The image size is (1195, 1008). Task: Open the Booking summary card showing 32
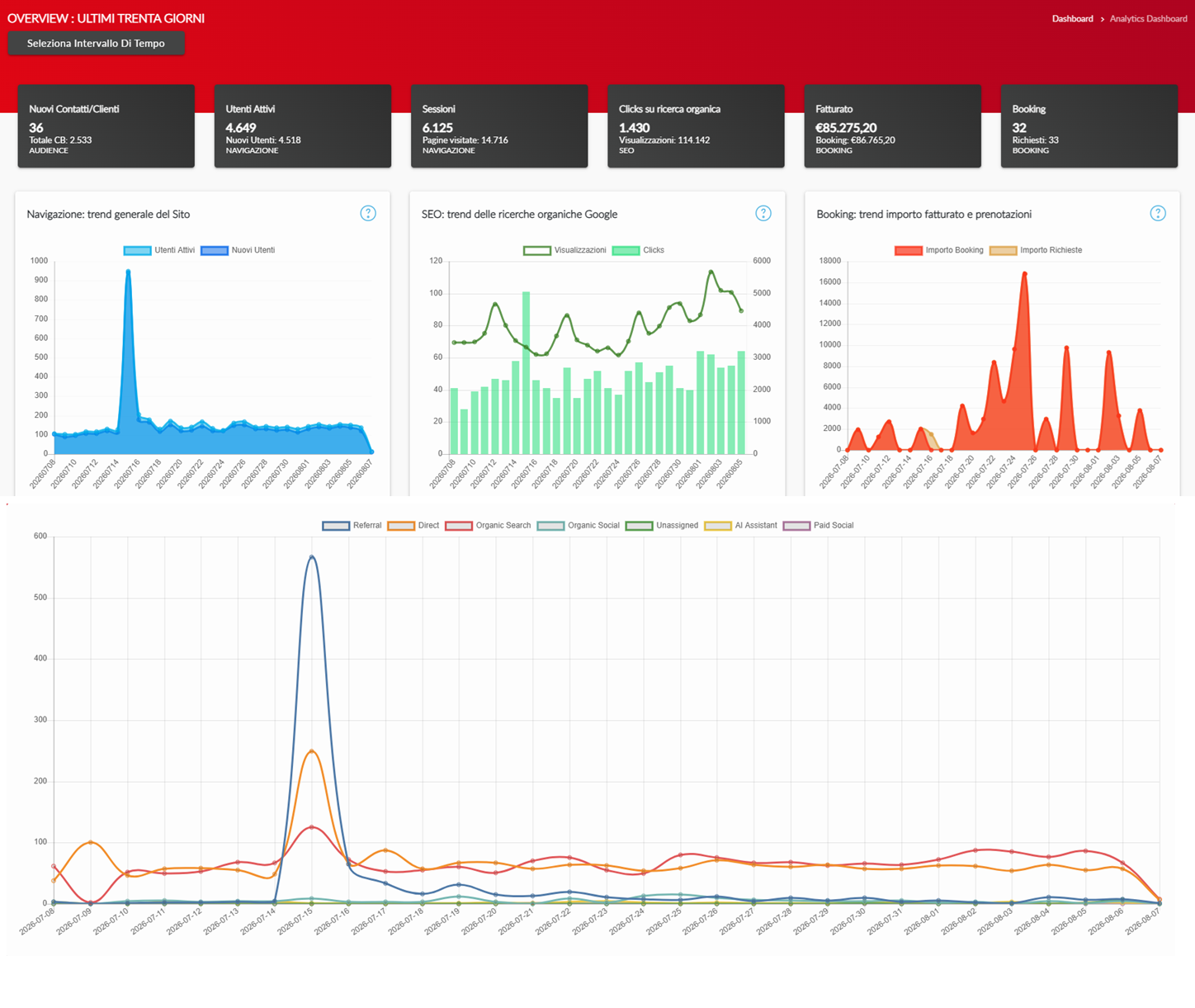tap(1089, 126)
